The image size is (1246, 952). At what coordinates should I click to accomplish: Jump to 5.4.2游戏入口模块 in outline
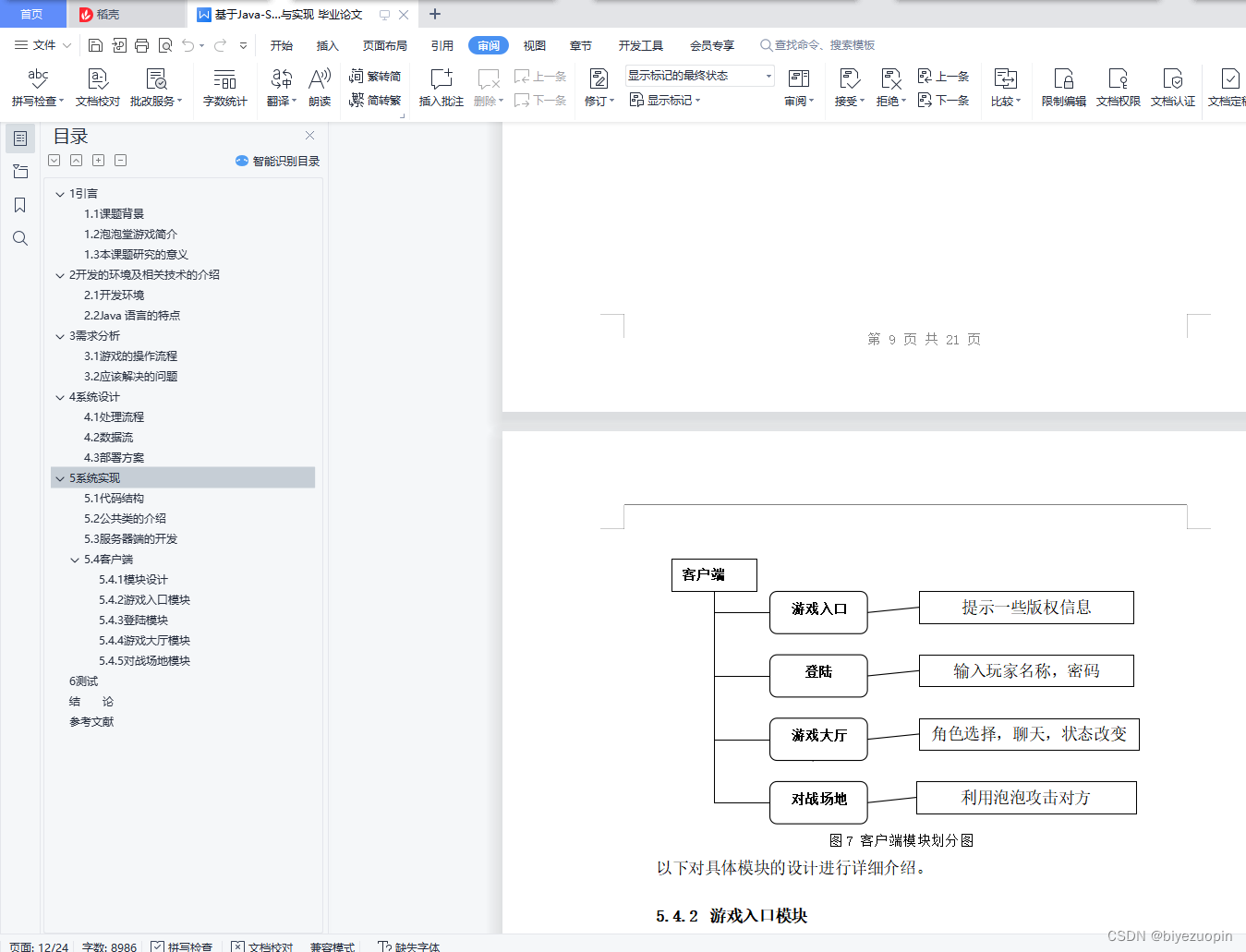(145, 600)
